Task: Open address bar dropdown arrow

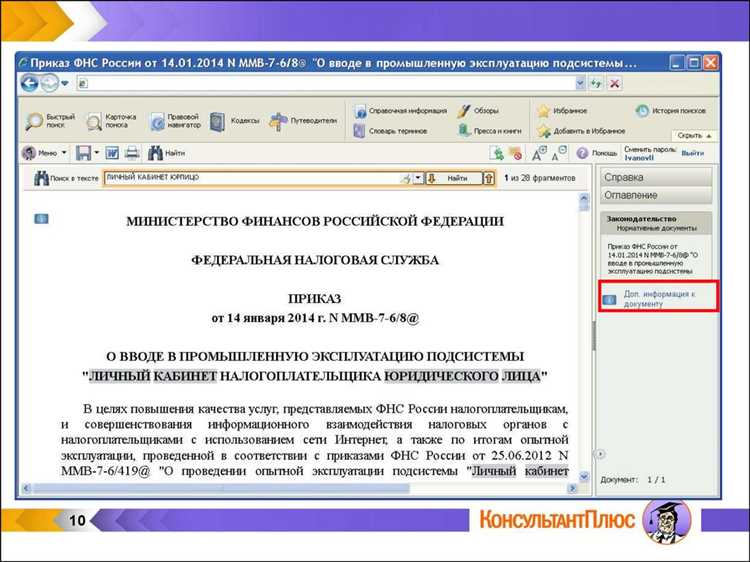Action: (580, 84)
